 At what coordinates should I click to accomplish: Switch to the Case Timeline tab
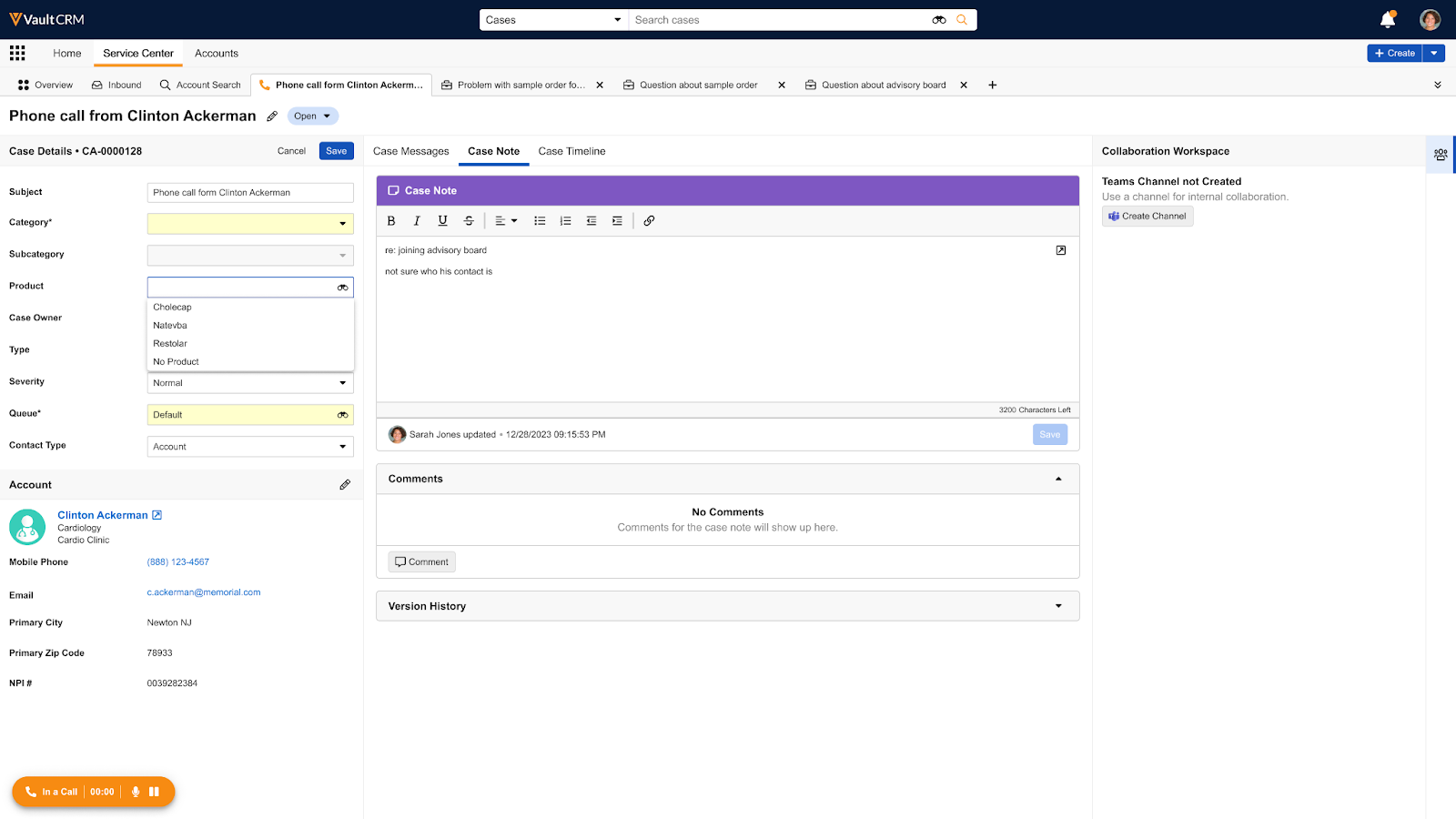click(571, 151)
